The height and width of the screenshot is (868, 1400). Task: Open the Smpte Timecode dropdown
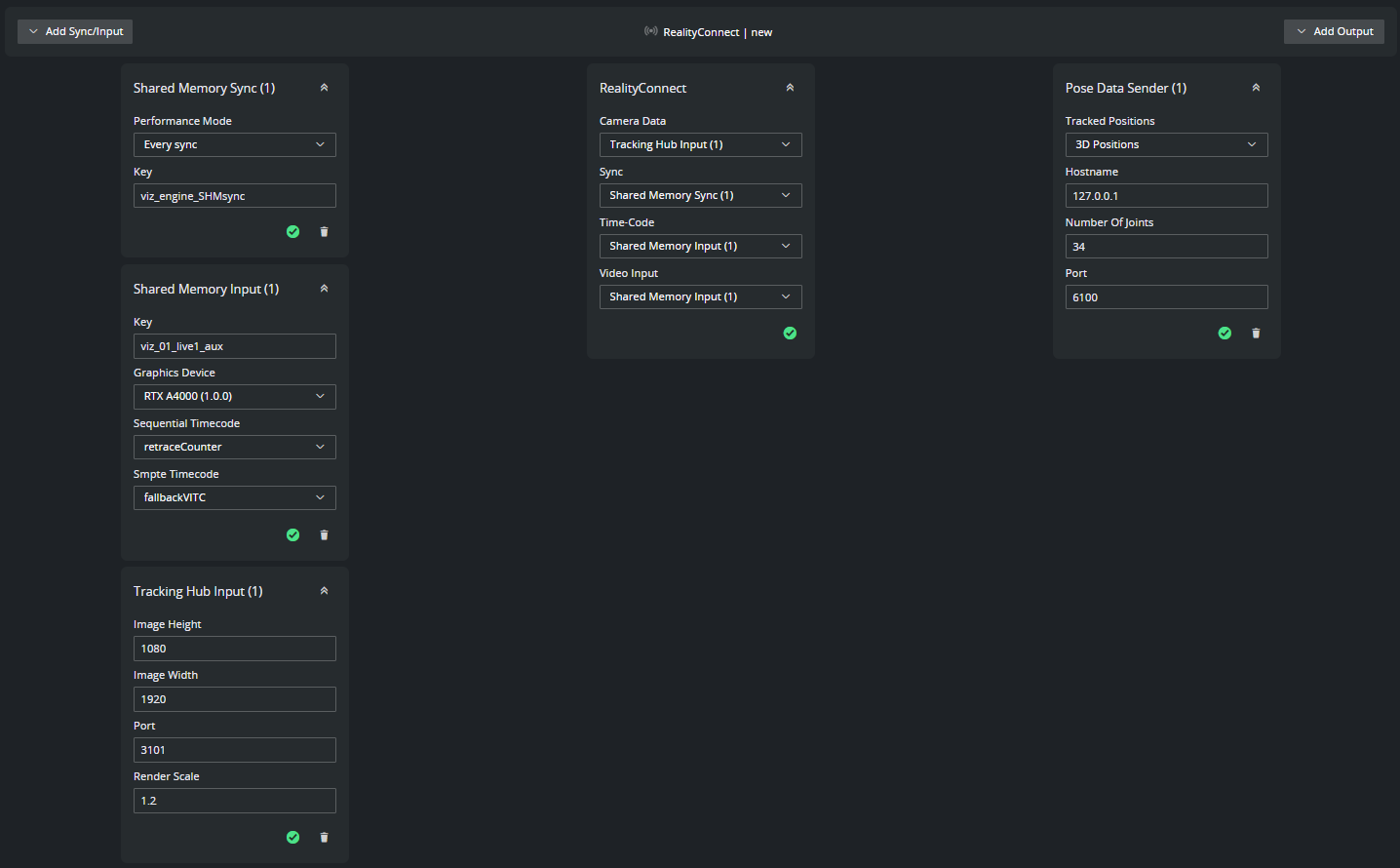235,497
